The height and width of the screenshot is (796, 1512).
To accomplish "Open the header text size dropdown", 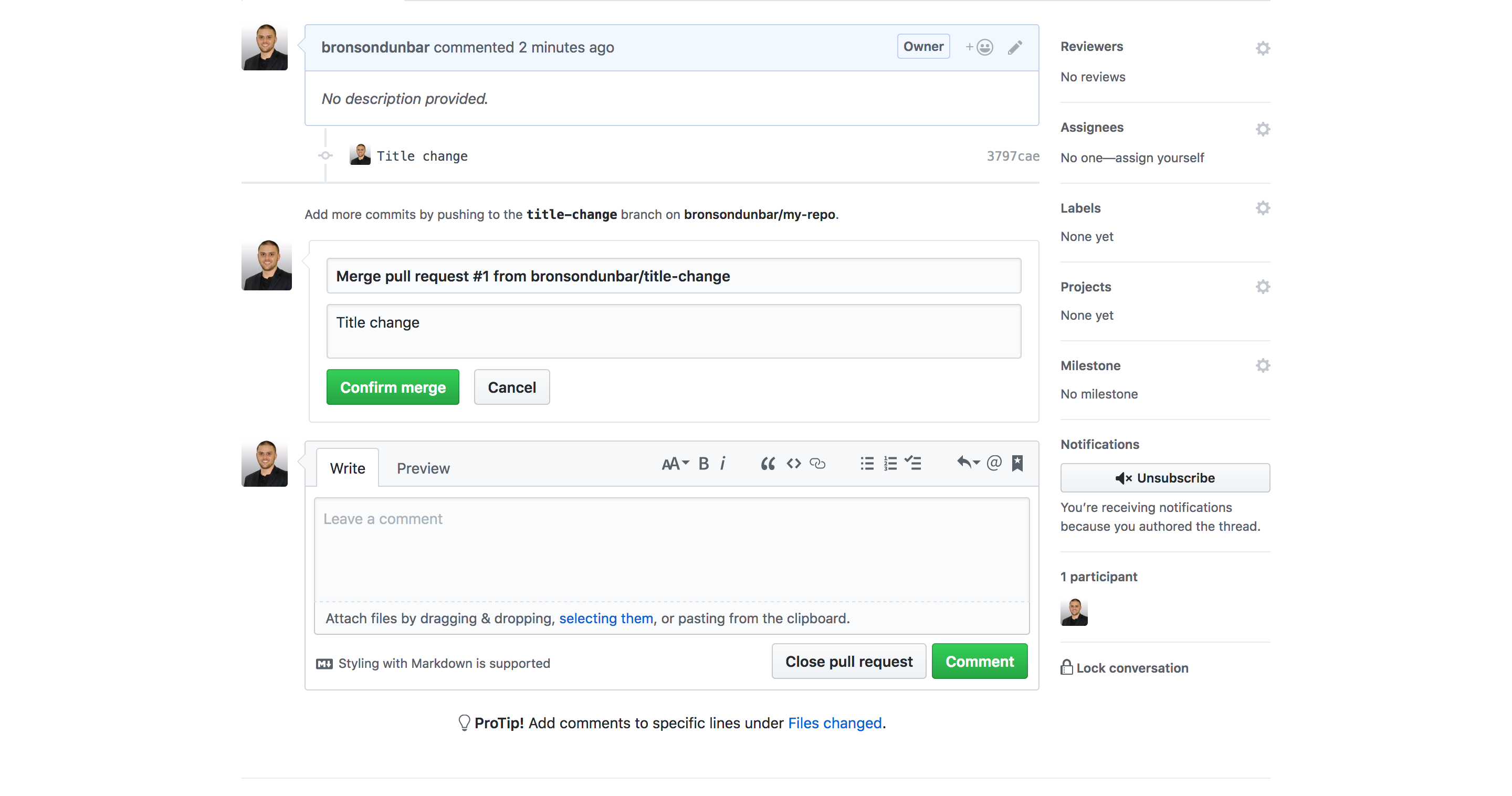I will [675, 464].
